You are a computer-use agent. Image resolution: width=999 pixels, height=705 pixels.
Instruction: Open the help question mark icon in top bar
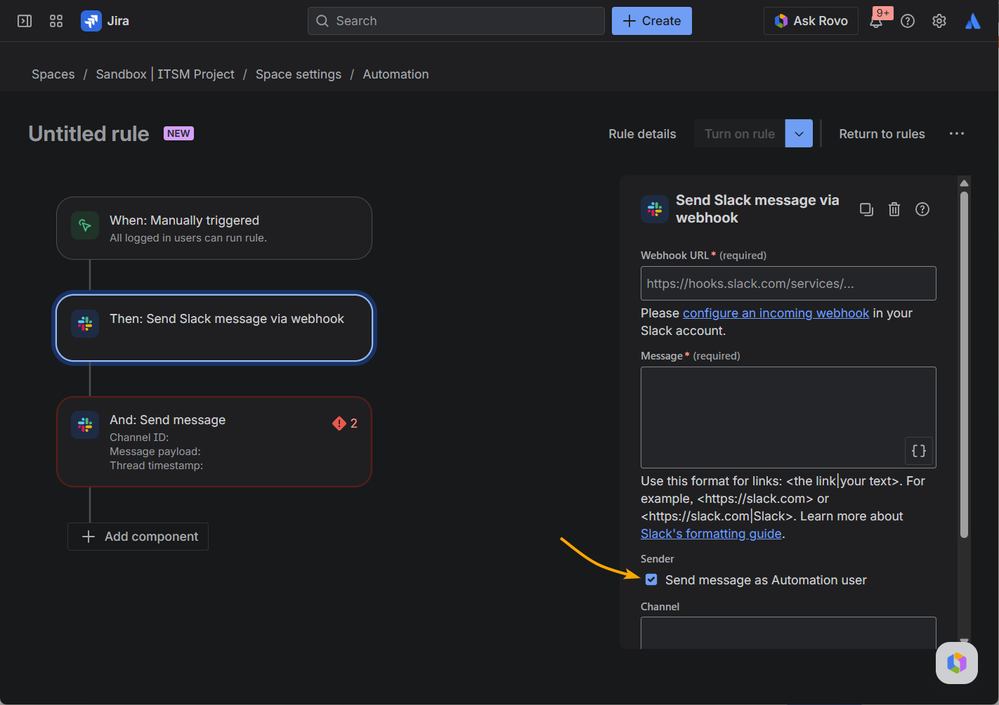point(908,21)
